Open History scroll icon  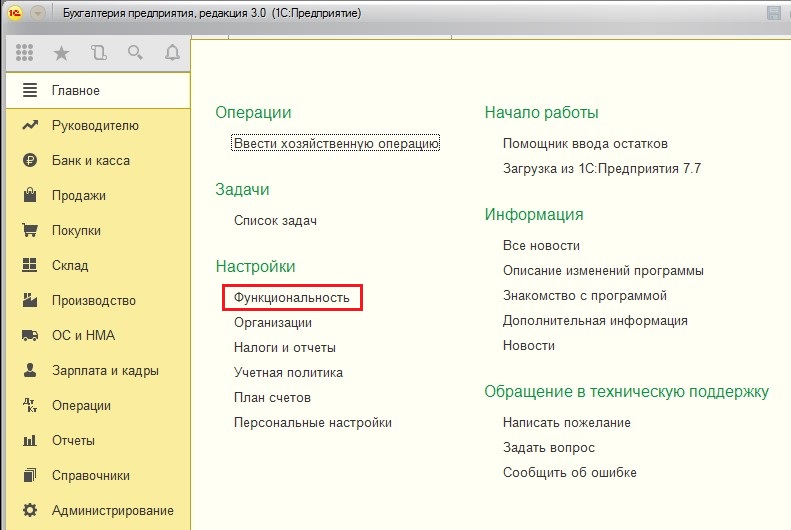coord(98,52)
